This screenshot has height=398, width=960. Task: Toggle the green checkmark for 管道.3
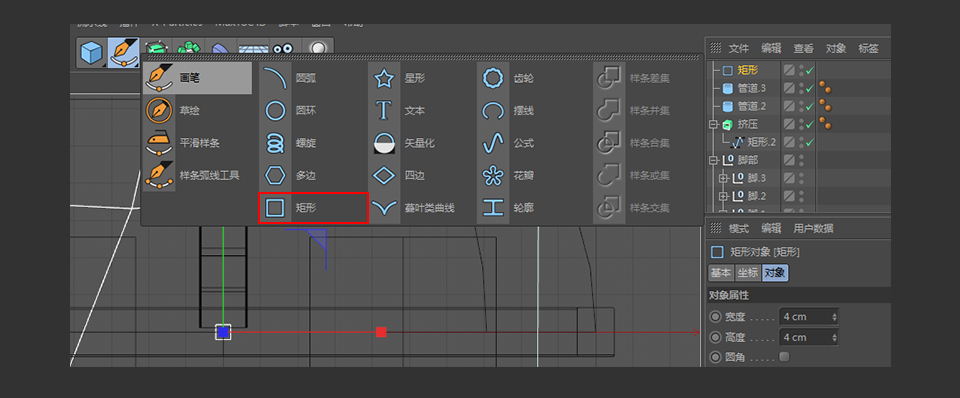click(x=809, y=89)
